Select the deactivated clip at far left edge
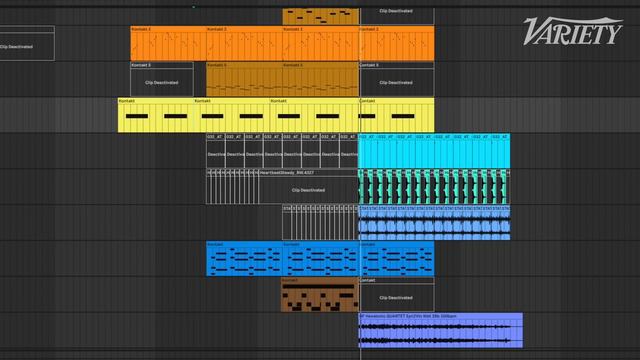 point(27,44)
